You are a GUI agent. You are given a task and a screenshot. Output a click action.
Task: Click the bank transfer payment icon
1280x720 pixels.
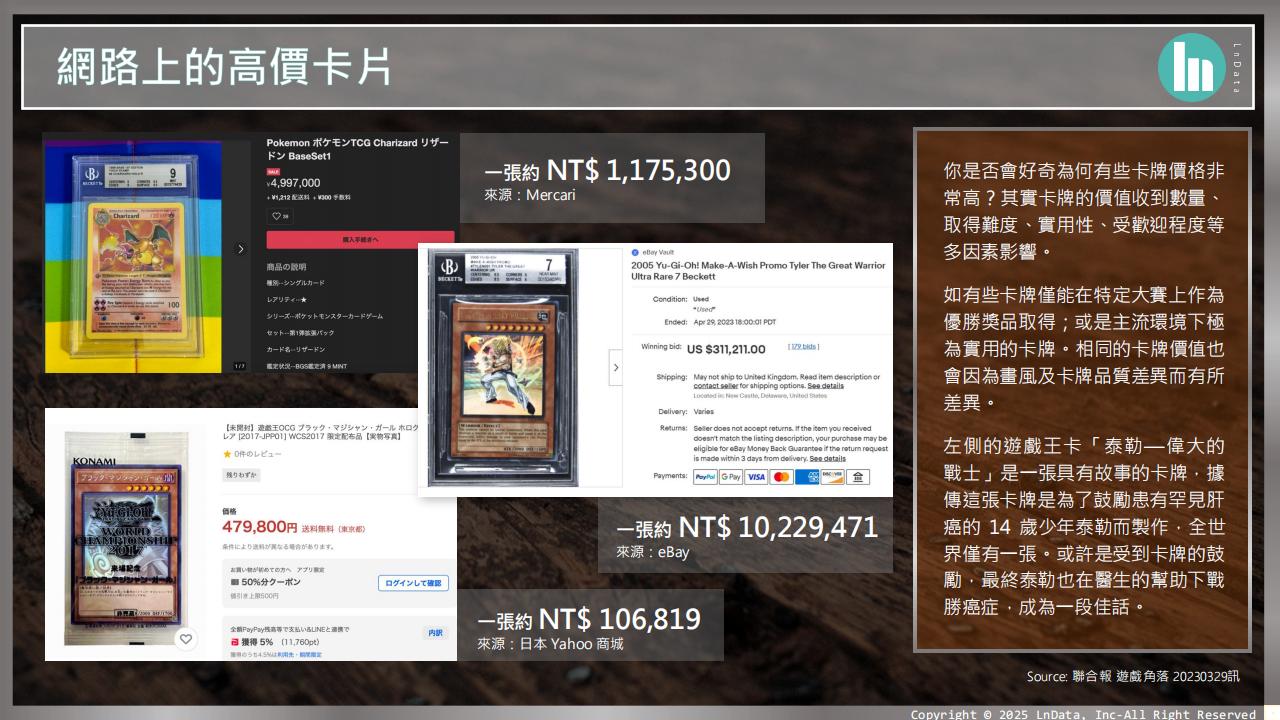858,477
